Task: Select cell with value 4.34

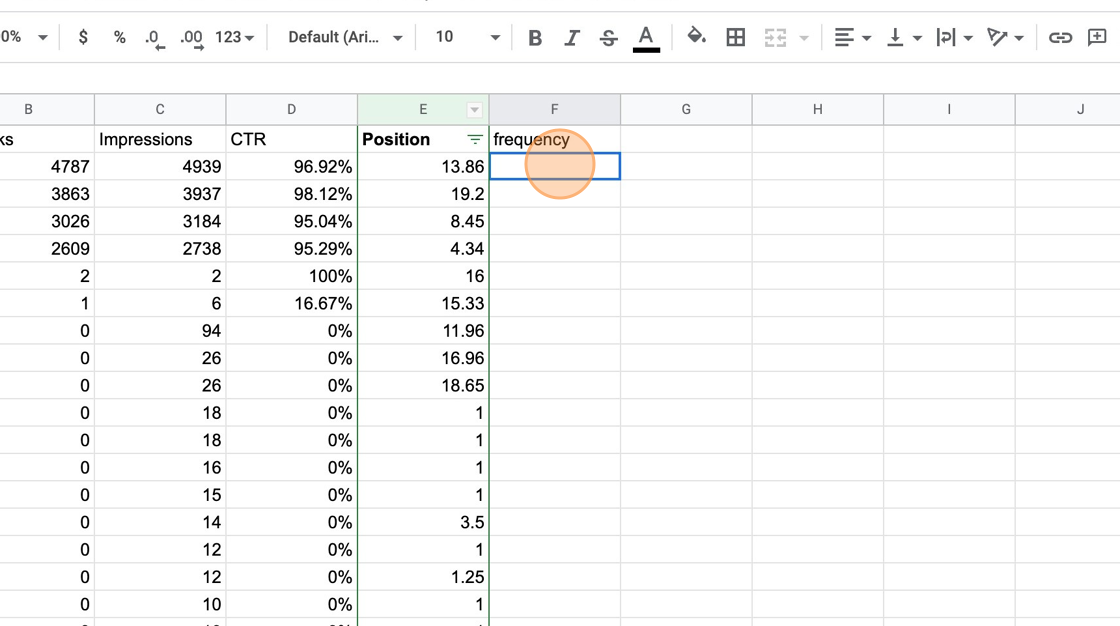Action: (423, 249)
